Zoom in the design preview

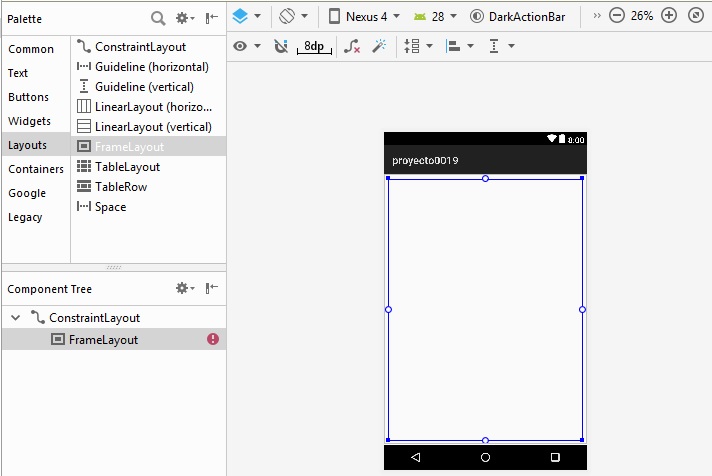click(669, 16)
